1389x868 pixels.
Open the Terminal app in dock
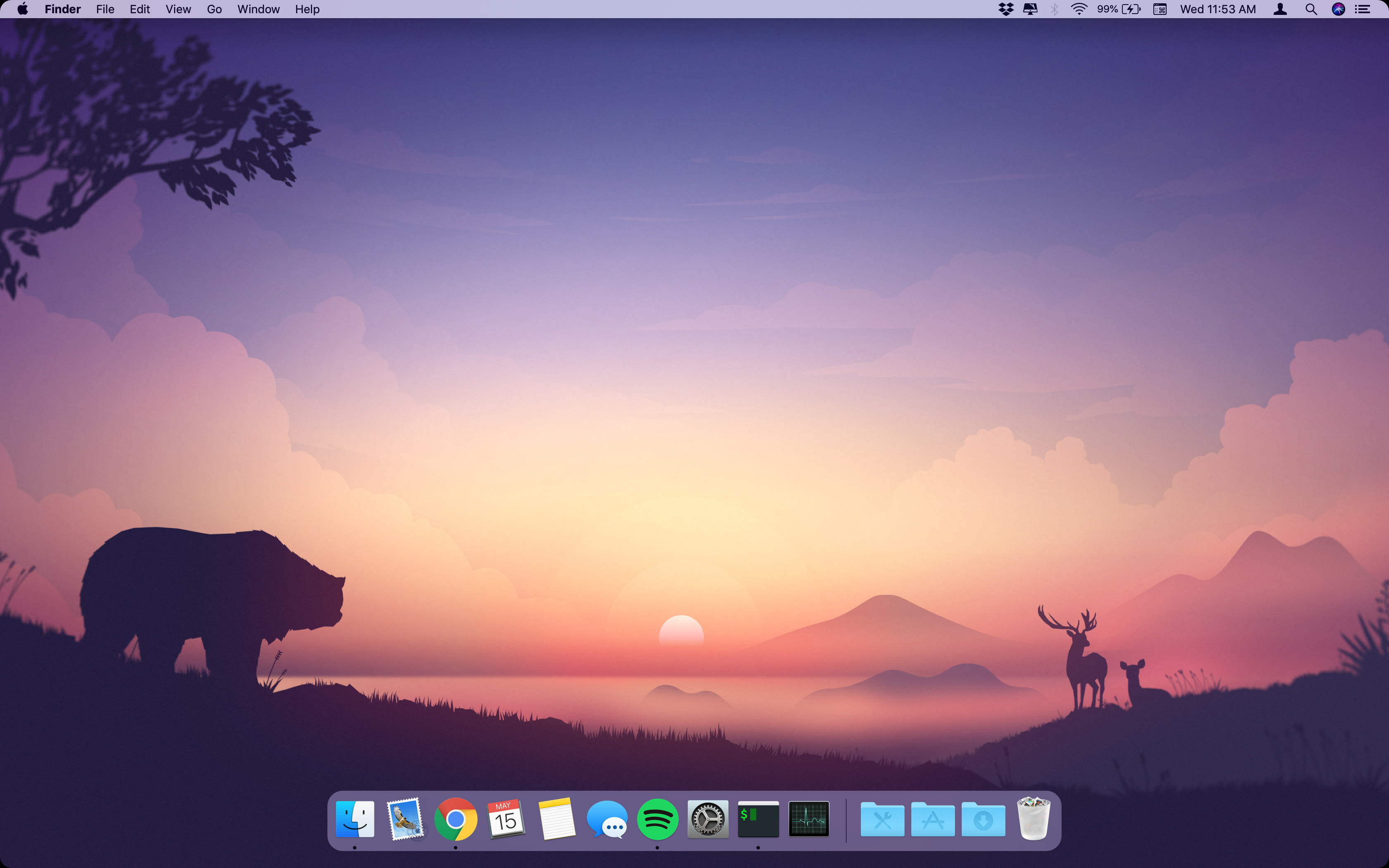tap(758, 820)
